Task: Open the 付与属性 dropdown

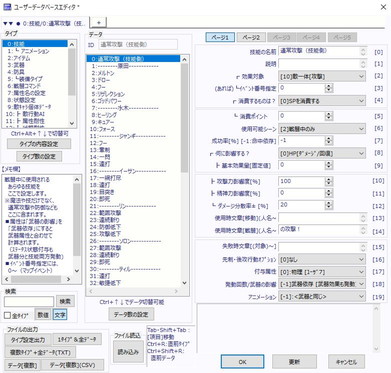Action: [322, 272]
